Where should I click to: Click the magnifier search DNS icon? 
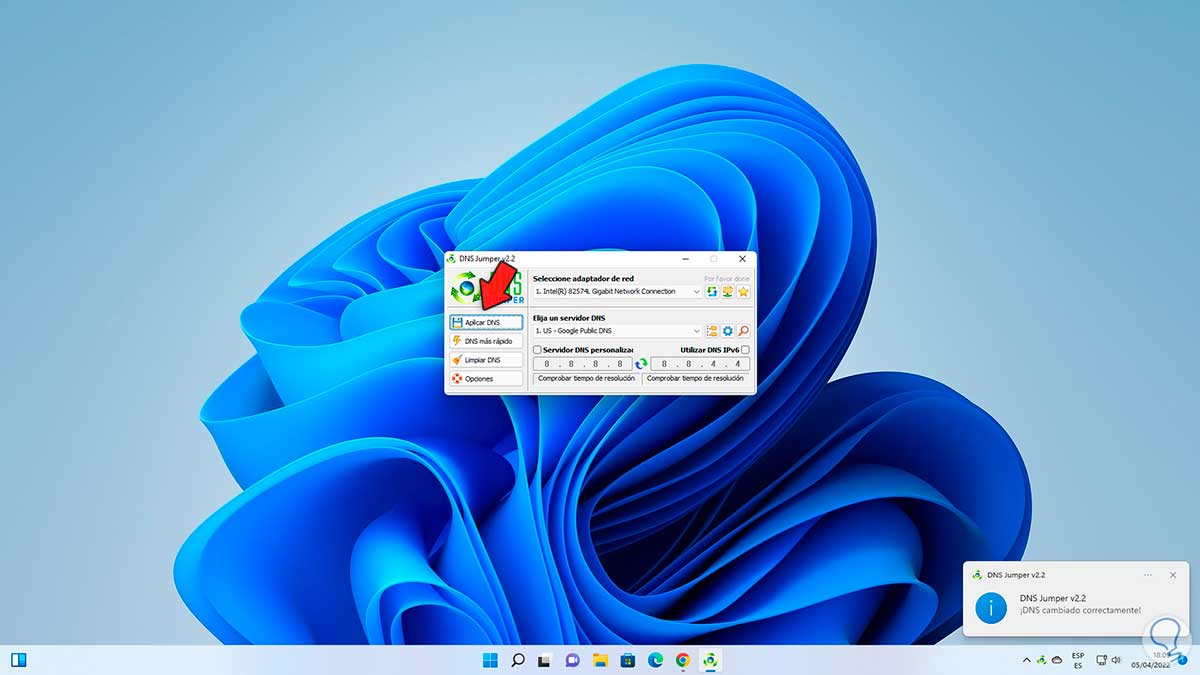point(743,331)
